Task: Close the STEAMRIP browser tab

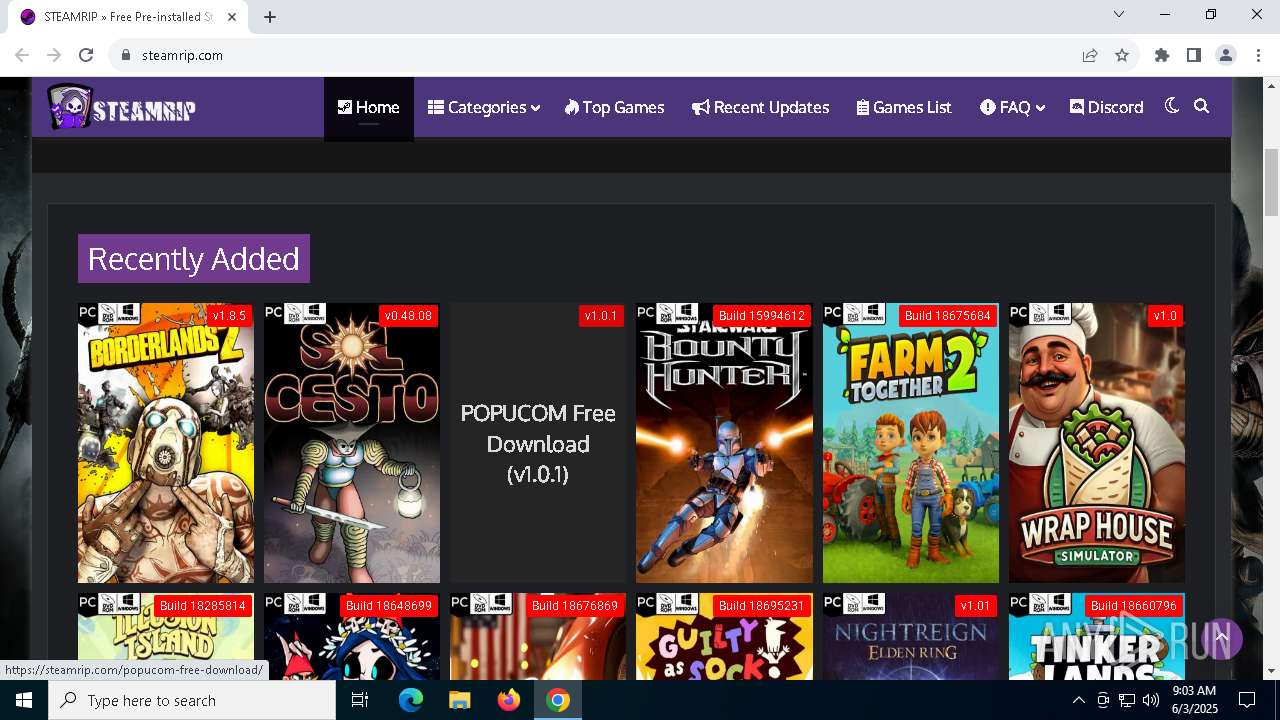Action: (232, 17)
